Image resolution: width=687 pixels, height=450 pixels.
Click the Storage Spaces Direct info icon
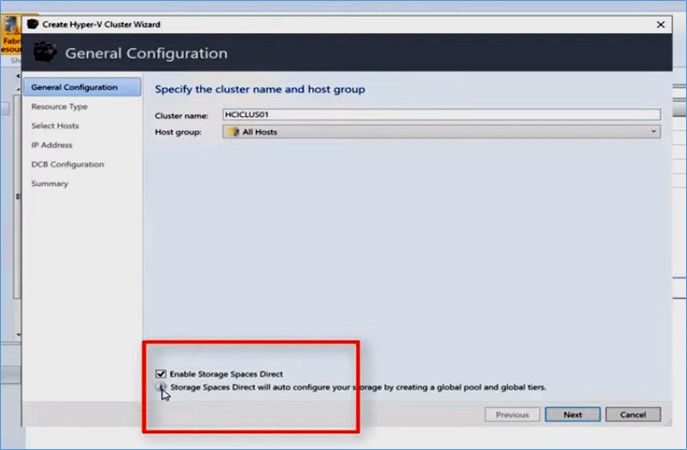pos(161,387)
